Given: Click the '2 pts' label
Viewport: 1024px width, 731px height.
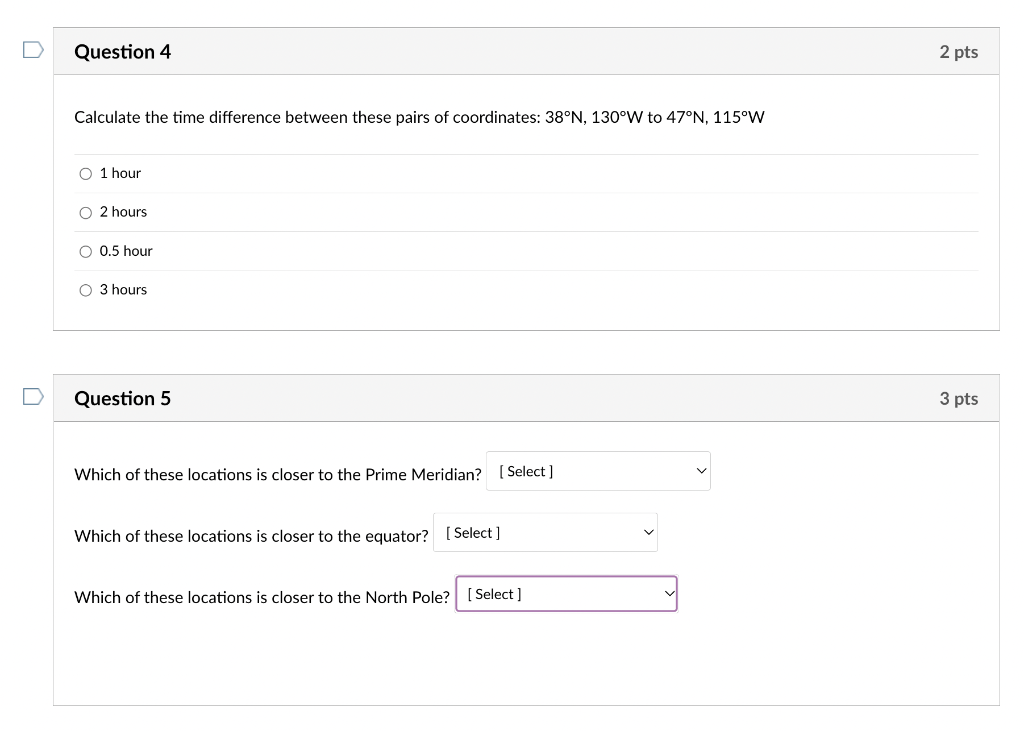Looking at the screenshot, I should [959, 52].
